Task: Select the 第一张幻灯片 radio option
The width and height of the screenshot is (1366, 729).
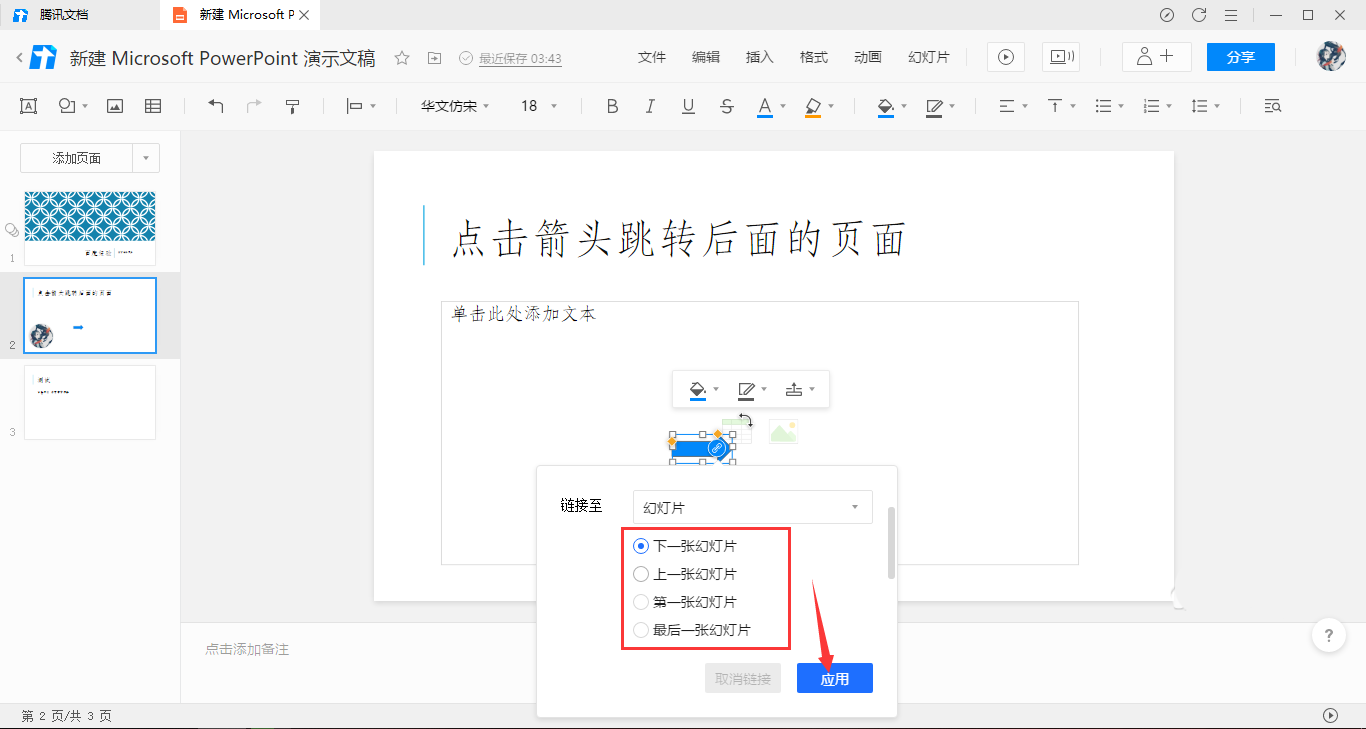Action: coord(641,601)
